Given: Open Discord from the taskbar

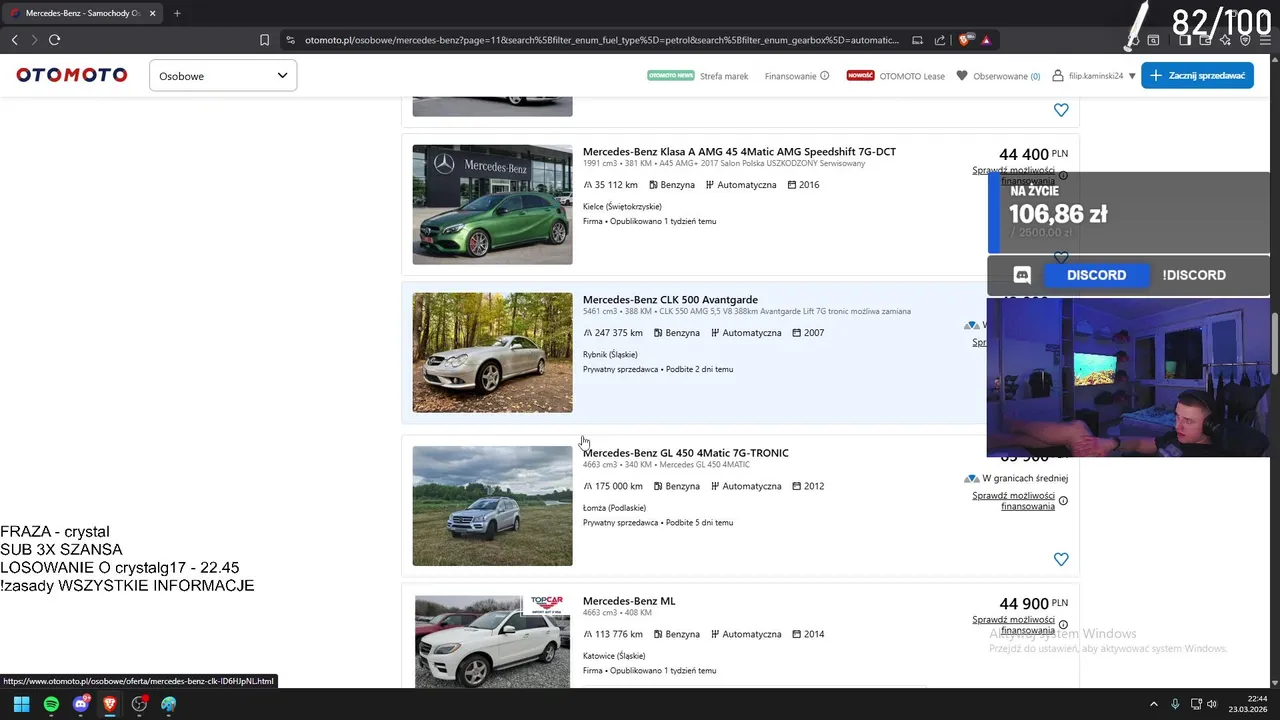Looking at the screenshot, I should 81,704.
